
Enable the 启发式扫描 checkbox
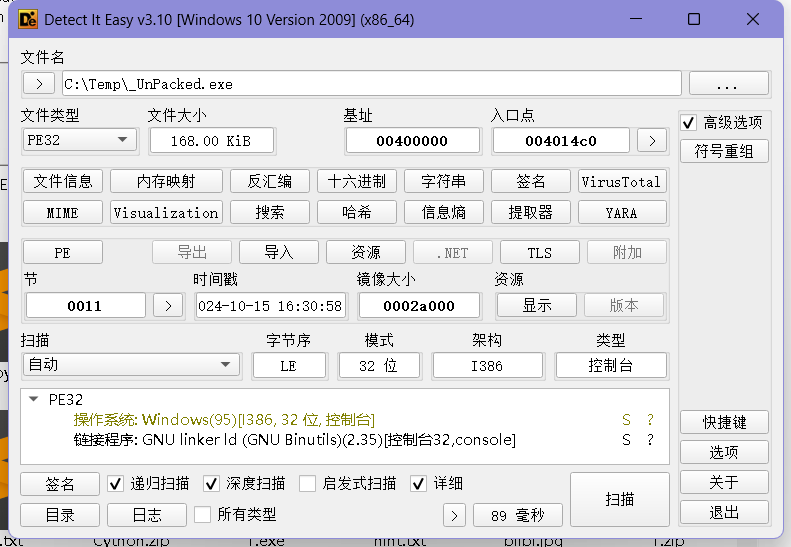[307, 483]
